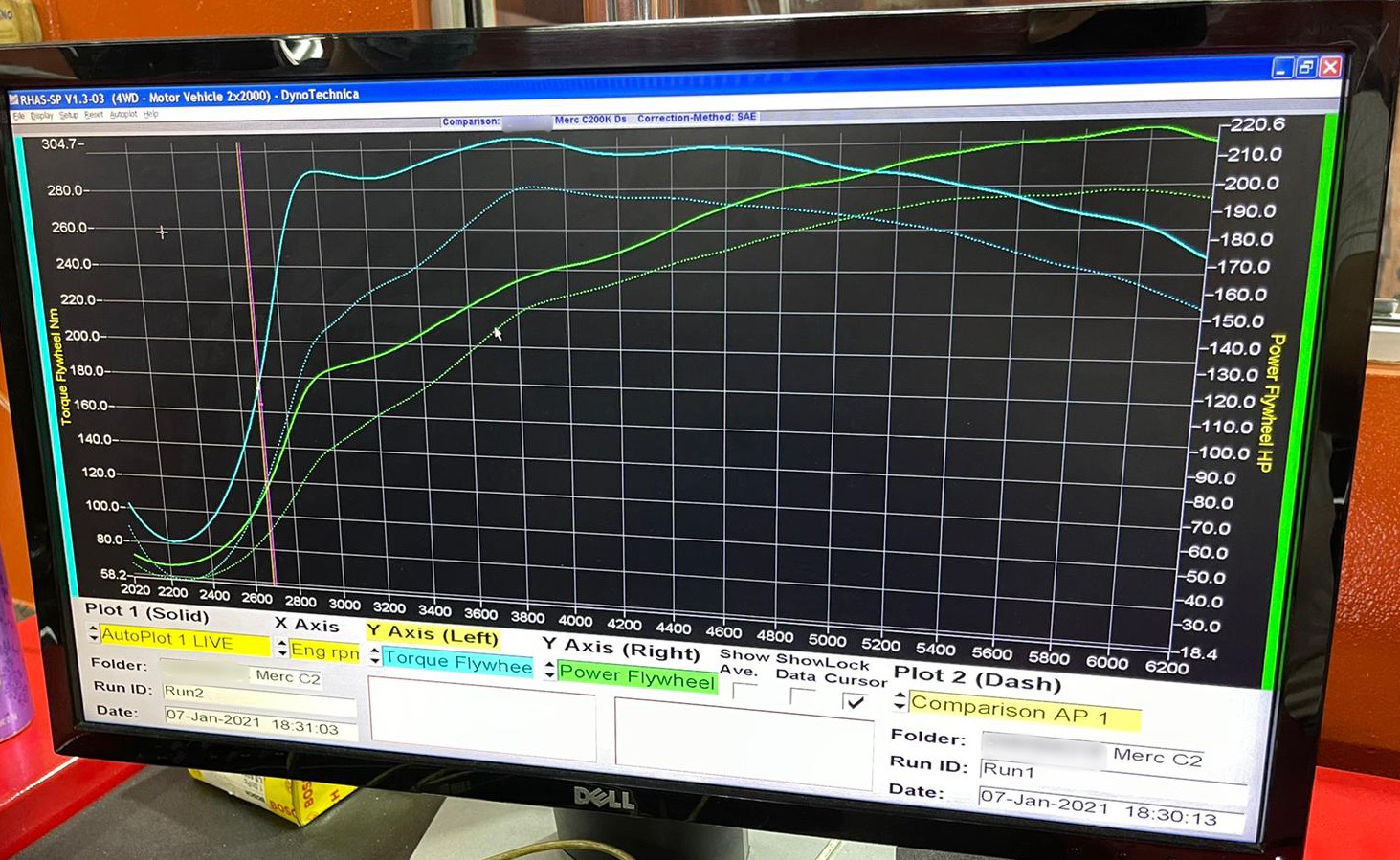The image size is (1400, 860).
Task: Click the 220.6 power axis maximum
Action: (1257, 124)
